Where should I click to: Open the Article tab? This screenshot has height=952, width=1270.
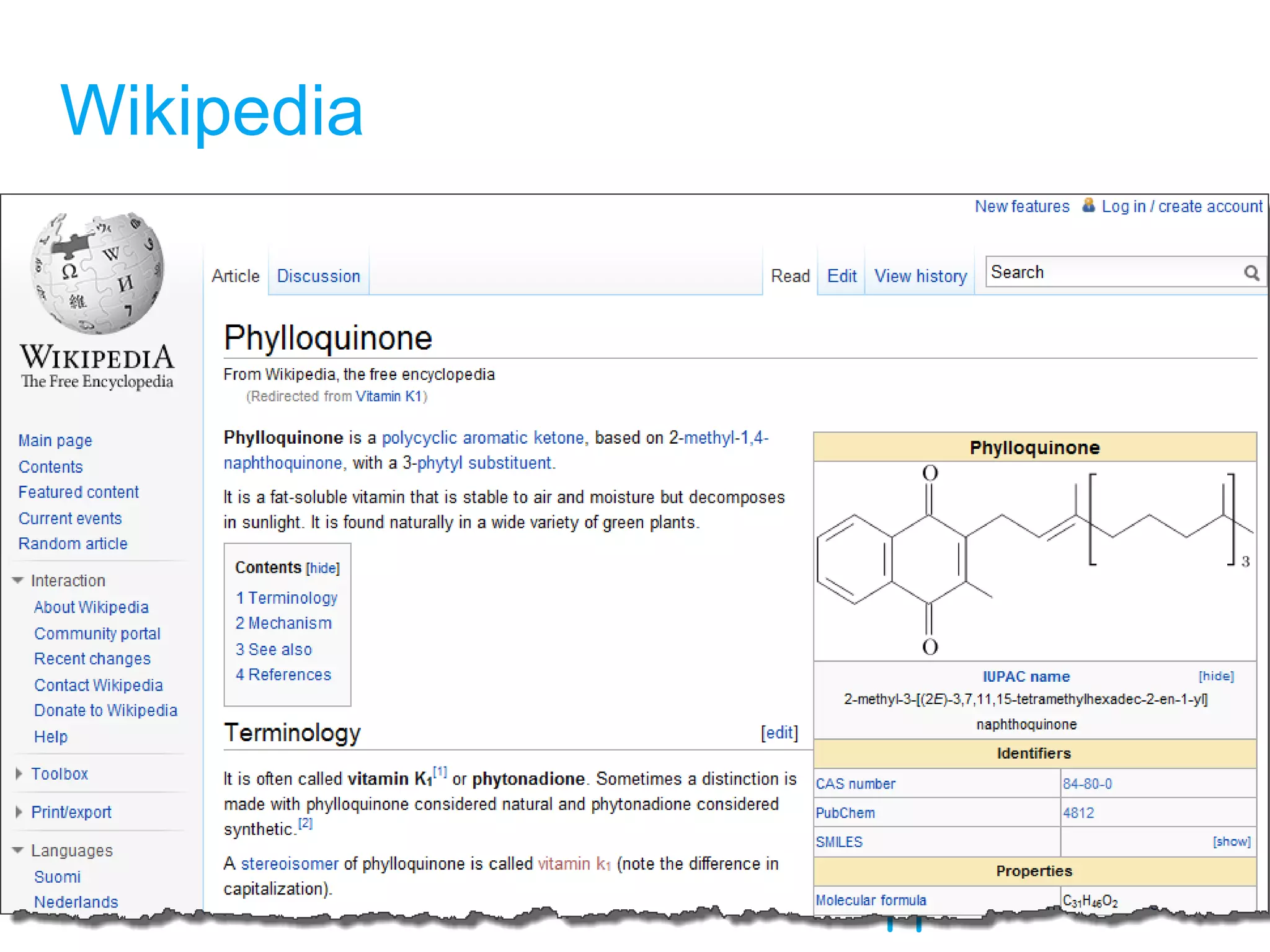click(x=235, y=276)
